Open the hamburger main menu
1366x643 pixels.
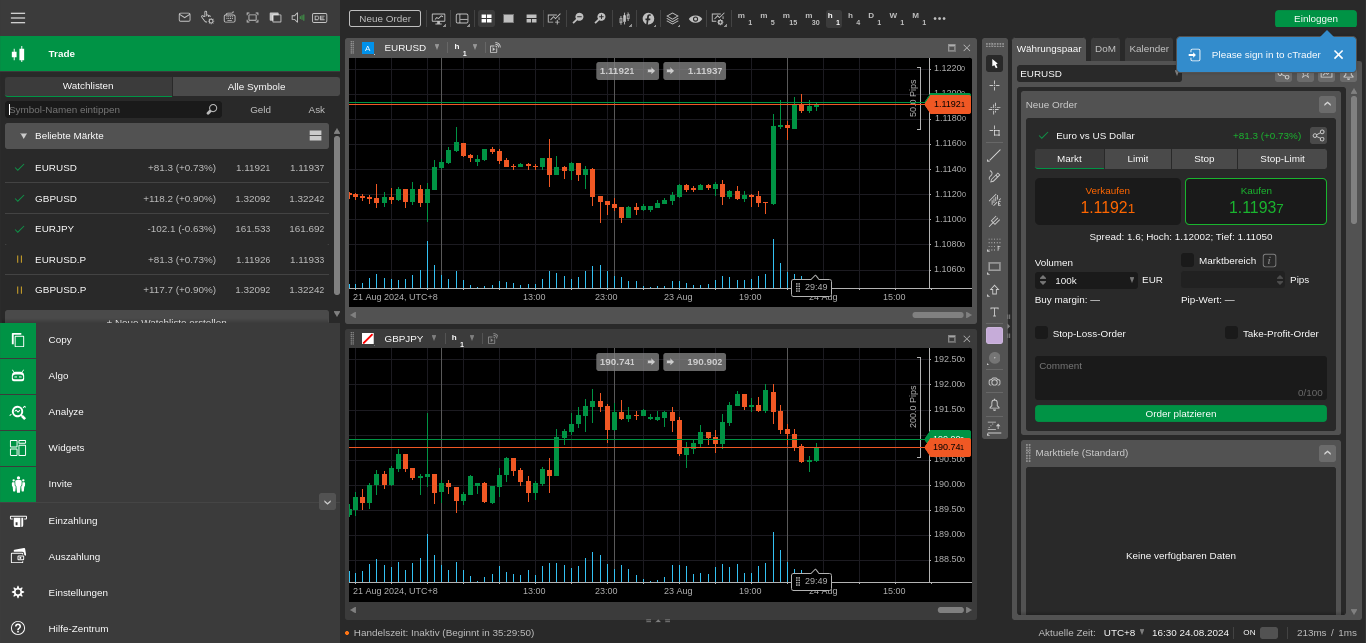pyautogui.click(x=18, y=18)
